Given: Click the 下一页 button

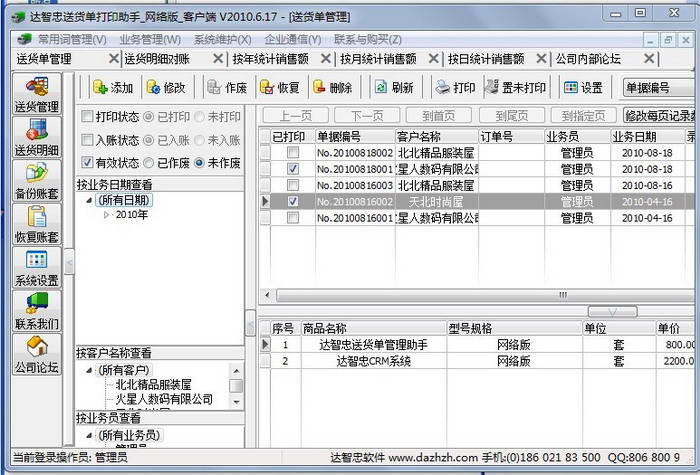Looking at the screenshot, I should [367, 116].
